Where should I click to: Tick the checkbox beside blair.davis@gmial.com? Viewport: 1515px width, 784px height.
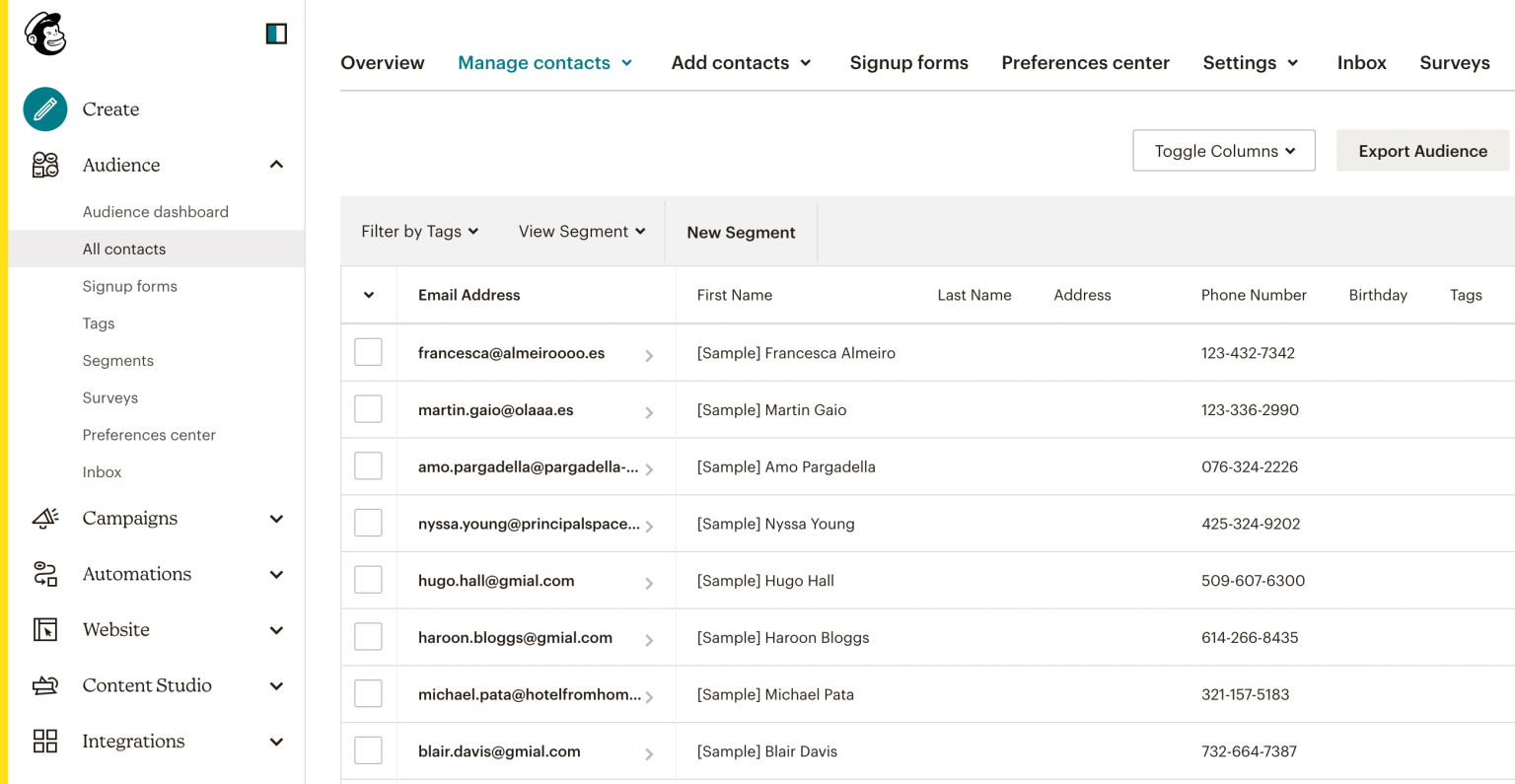tap(368, 749)
